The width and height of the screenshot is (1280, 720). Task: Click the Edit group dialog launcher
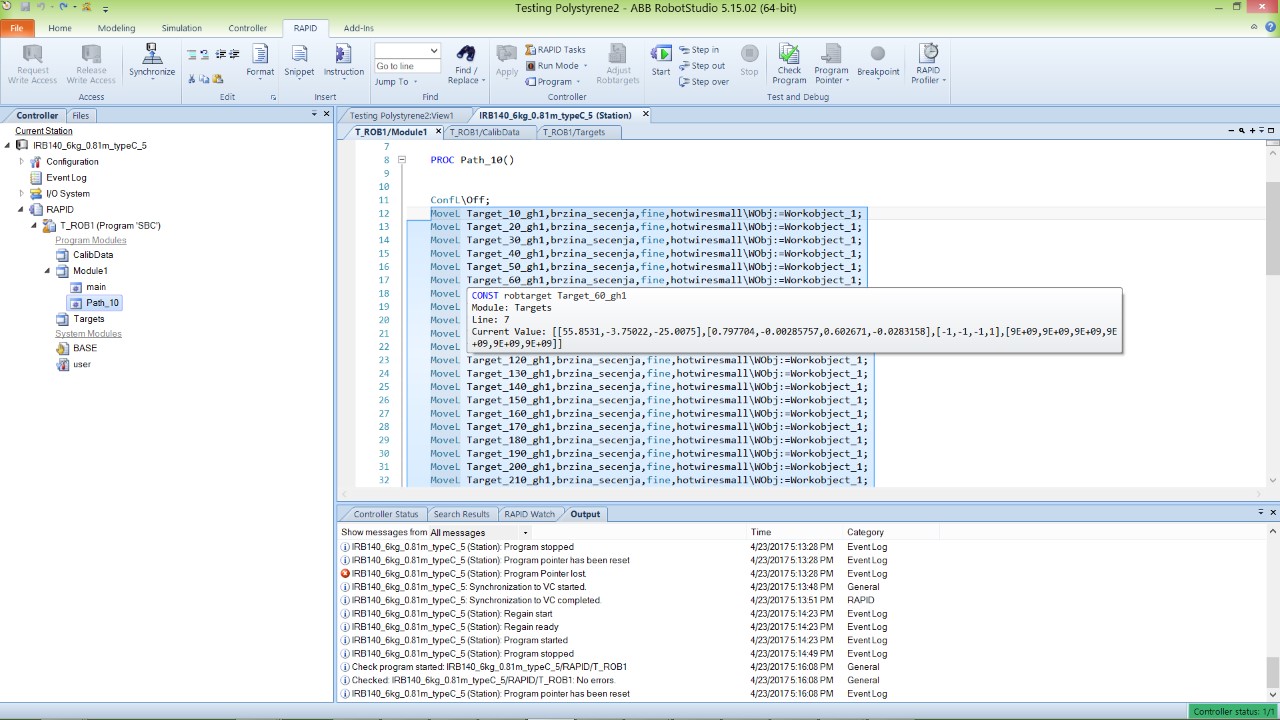273,98
